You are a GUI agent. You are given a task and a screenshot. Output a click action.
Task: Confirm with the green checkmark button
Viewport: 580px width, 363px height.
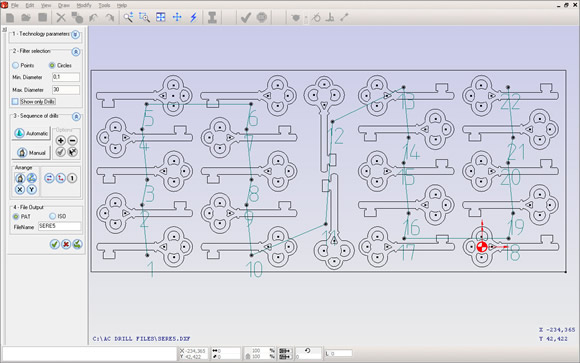(x=55, y=244)
